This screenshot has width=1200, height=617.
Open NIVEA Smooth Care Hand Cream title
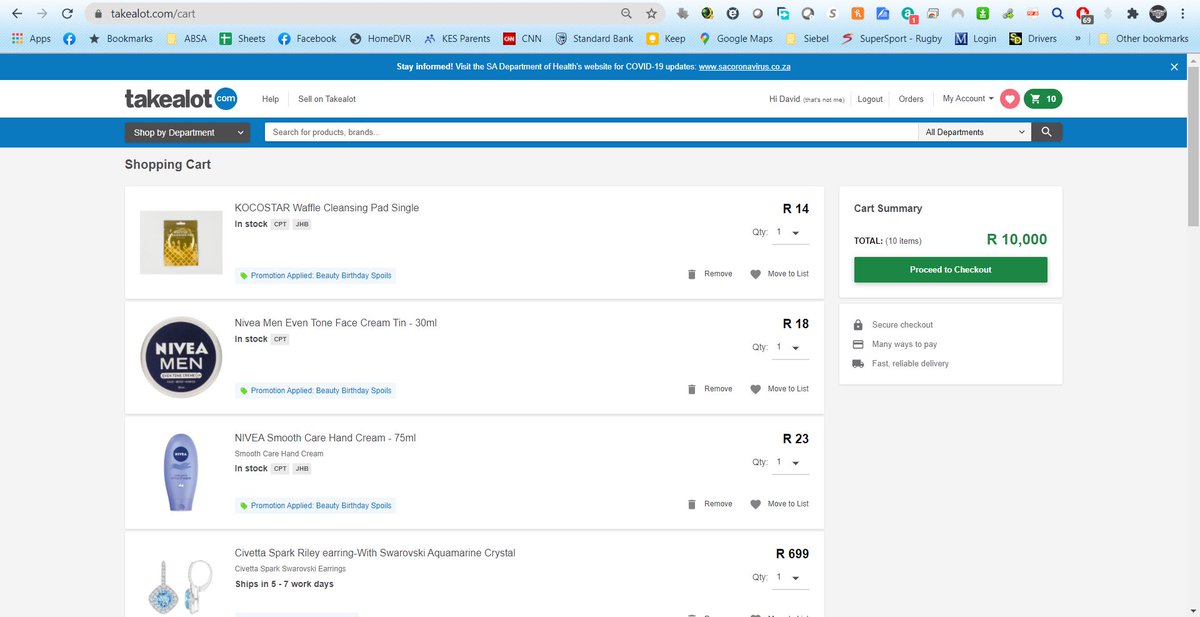click(x=325, y=438)
